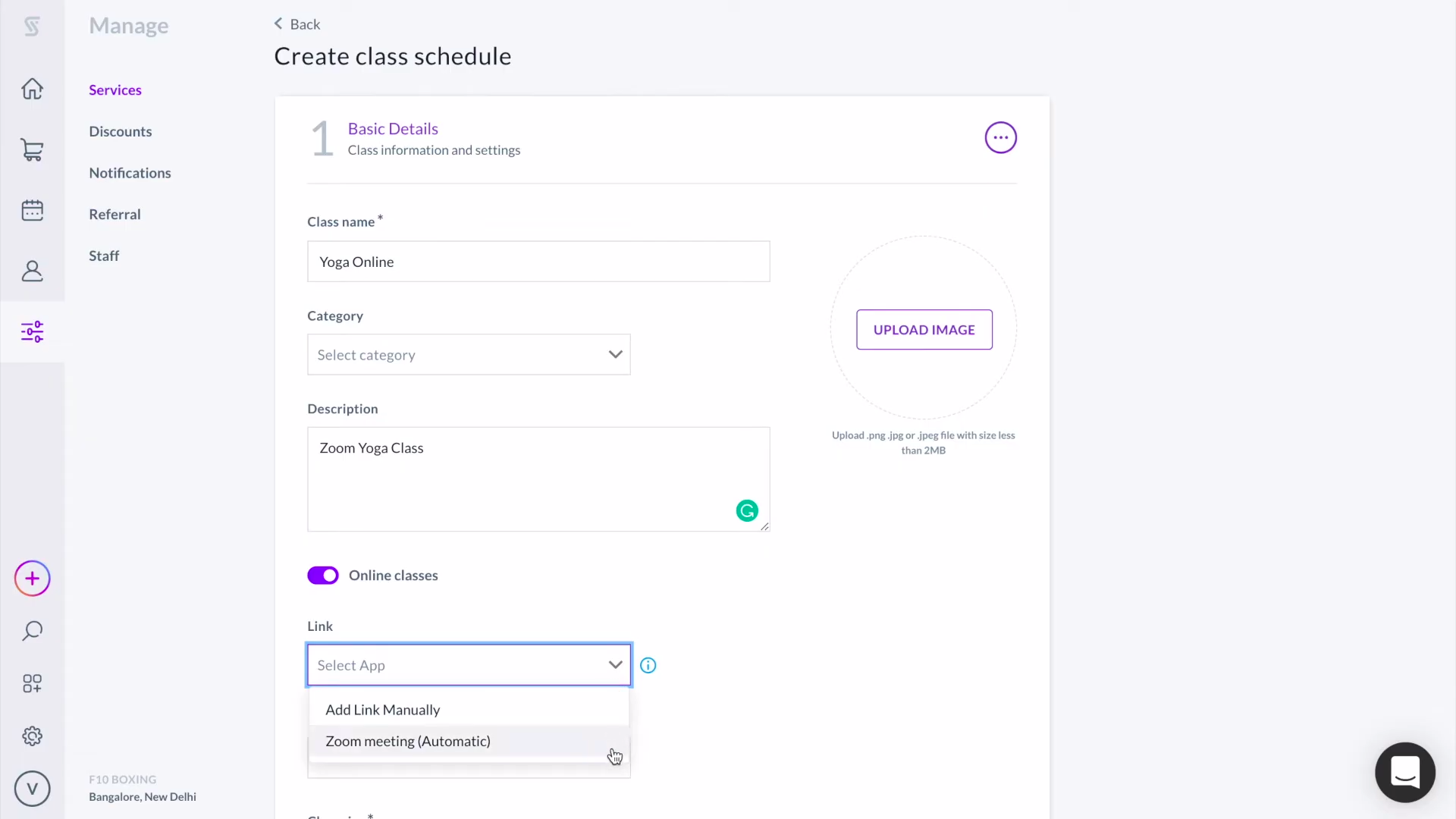This screenshot has width=1456, height=819.
Task: Click the circular plus add button
Action: coord(32,579)
